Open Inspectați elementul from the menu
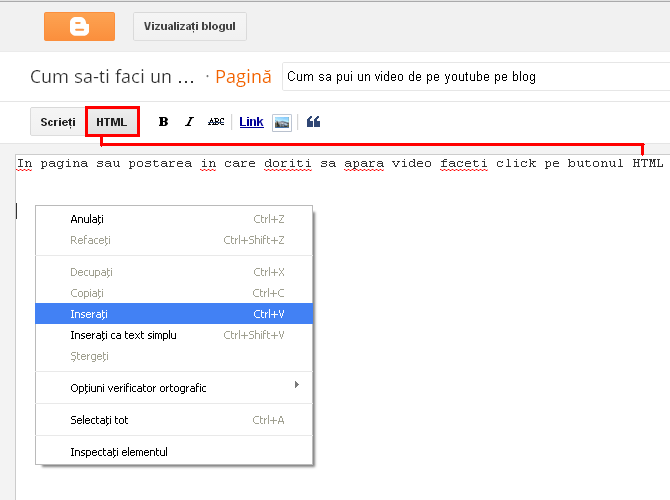 [x=174, y=452]
